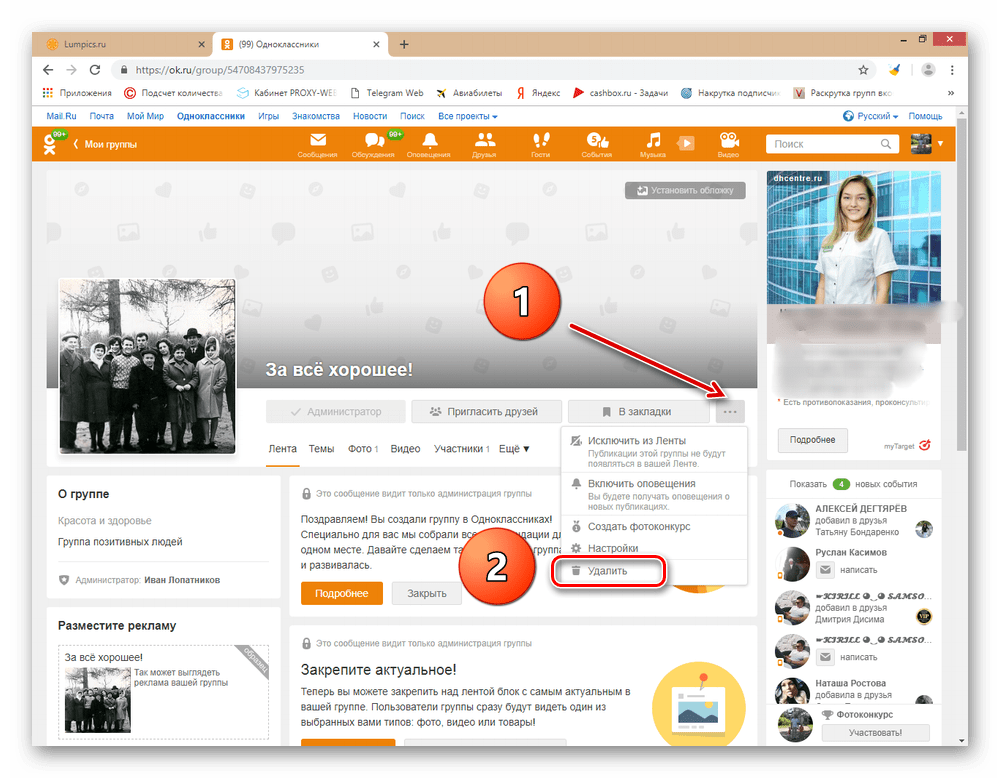Switch to the Темы tab
The width and height of the screenshot is (1000, 778).
point(321,449)
